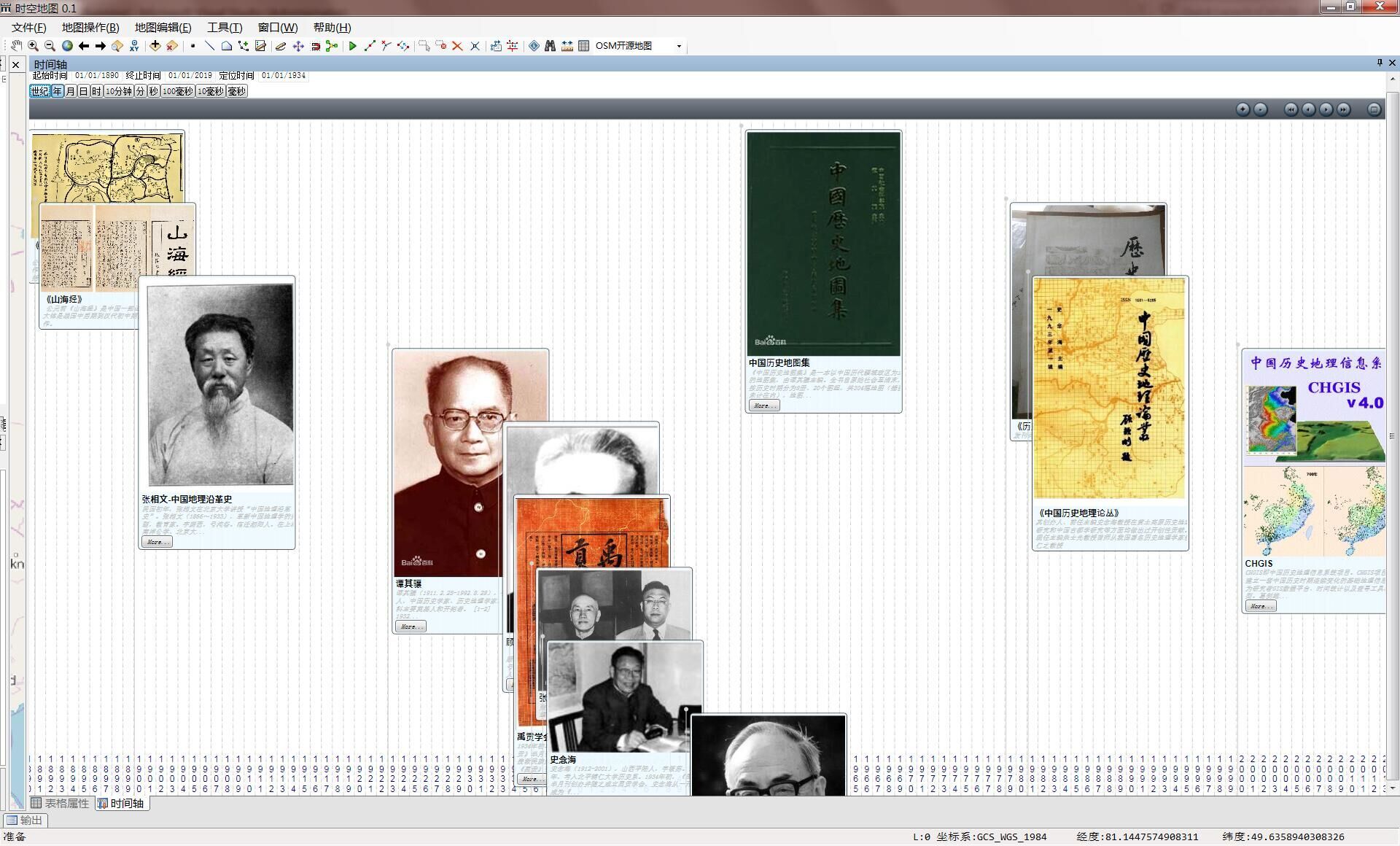Switch to the 表格属性 tab
1400x846 pixels.
click(60, 803)
